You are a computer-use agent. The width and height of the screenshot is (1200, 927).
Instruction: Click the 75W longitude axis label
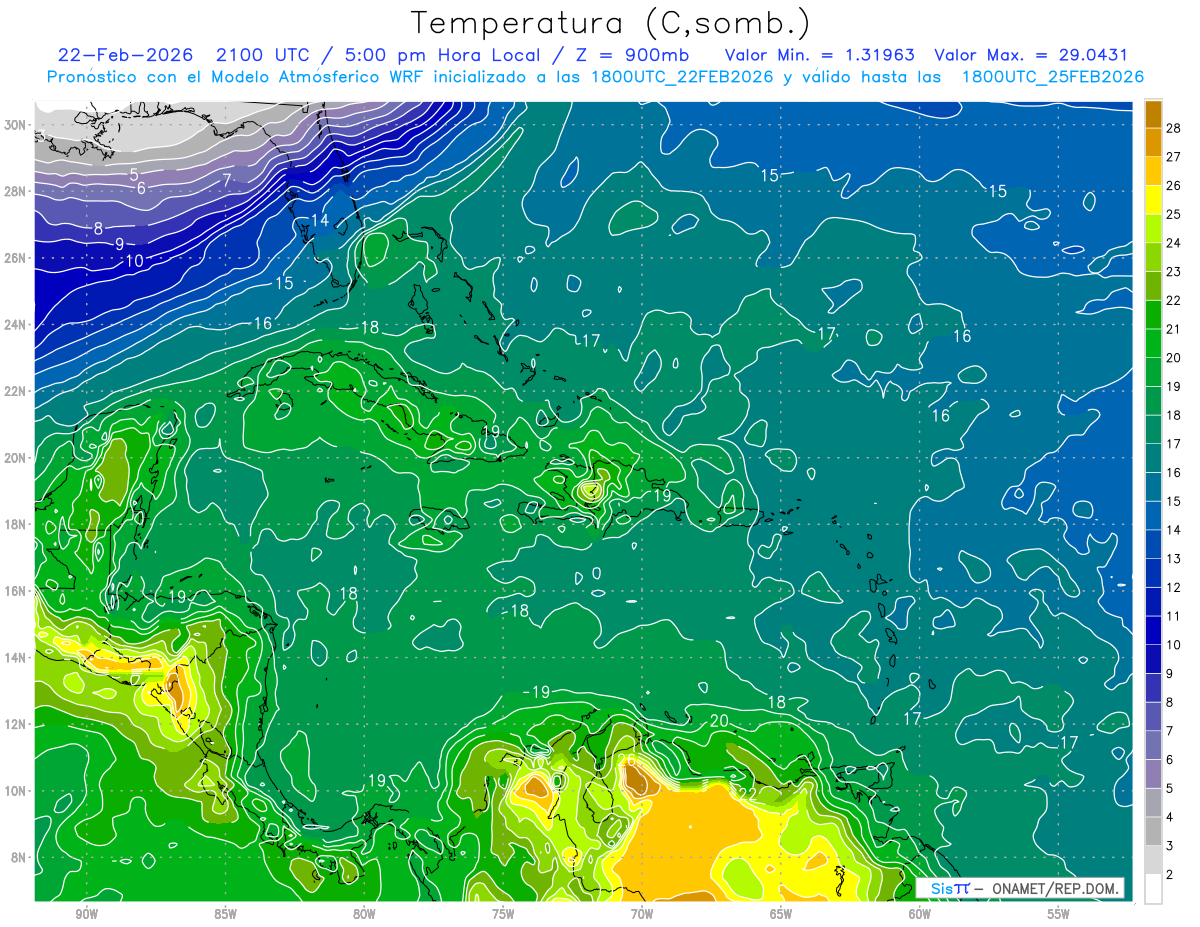click(503, 914)
